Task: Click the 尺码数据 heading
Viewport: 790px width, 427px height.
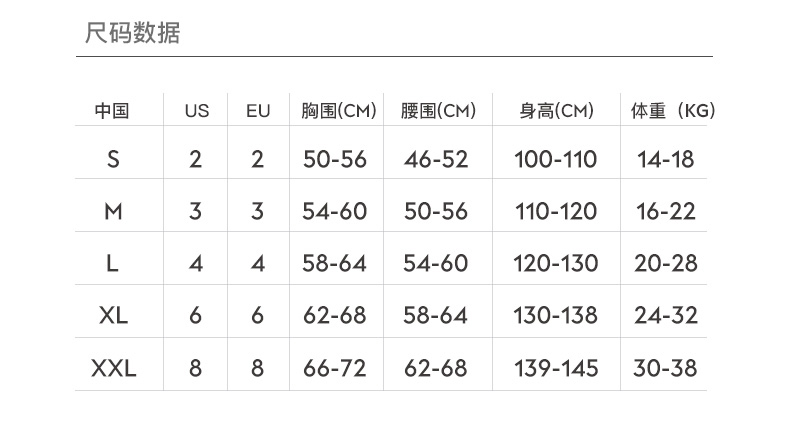Action: (133, 34)
